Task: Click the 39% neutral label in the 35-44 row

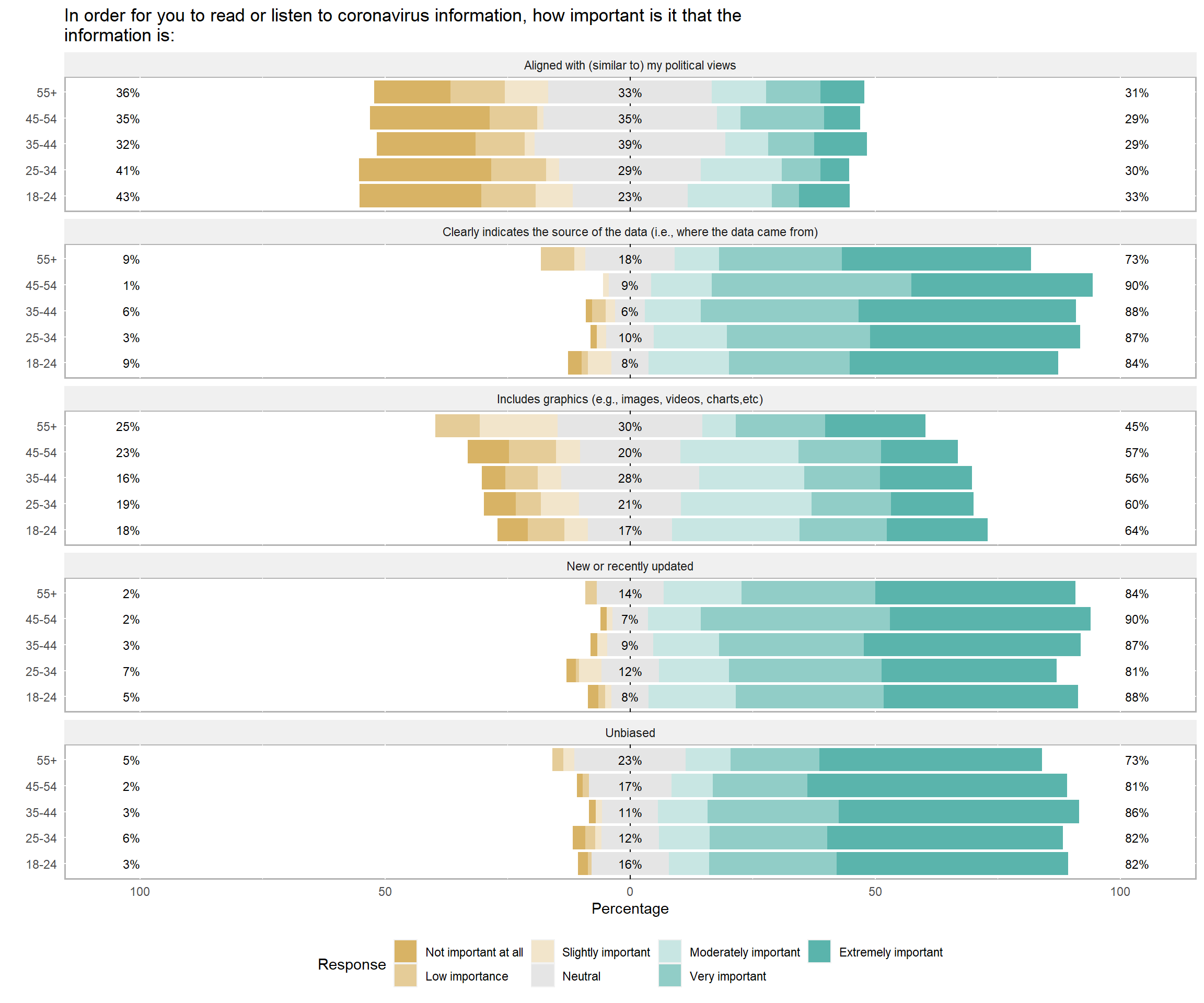Action: 630,144
